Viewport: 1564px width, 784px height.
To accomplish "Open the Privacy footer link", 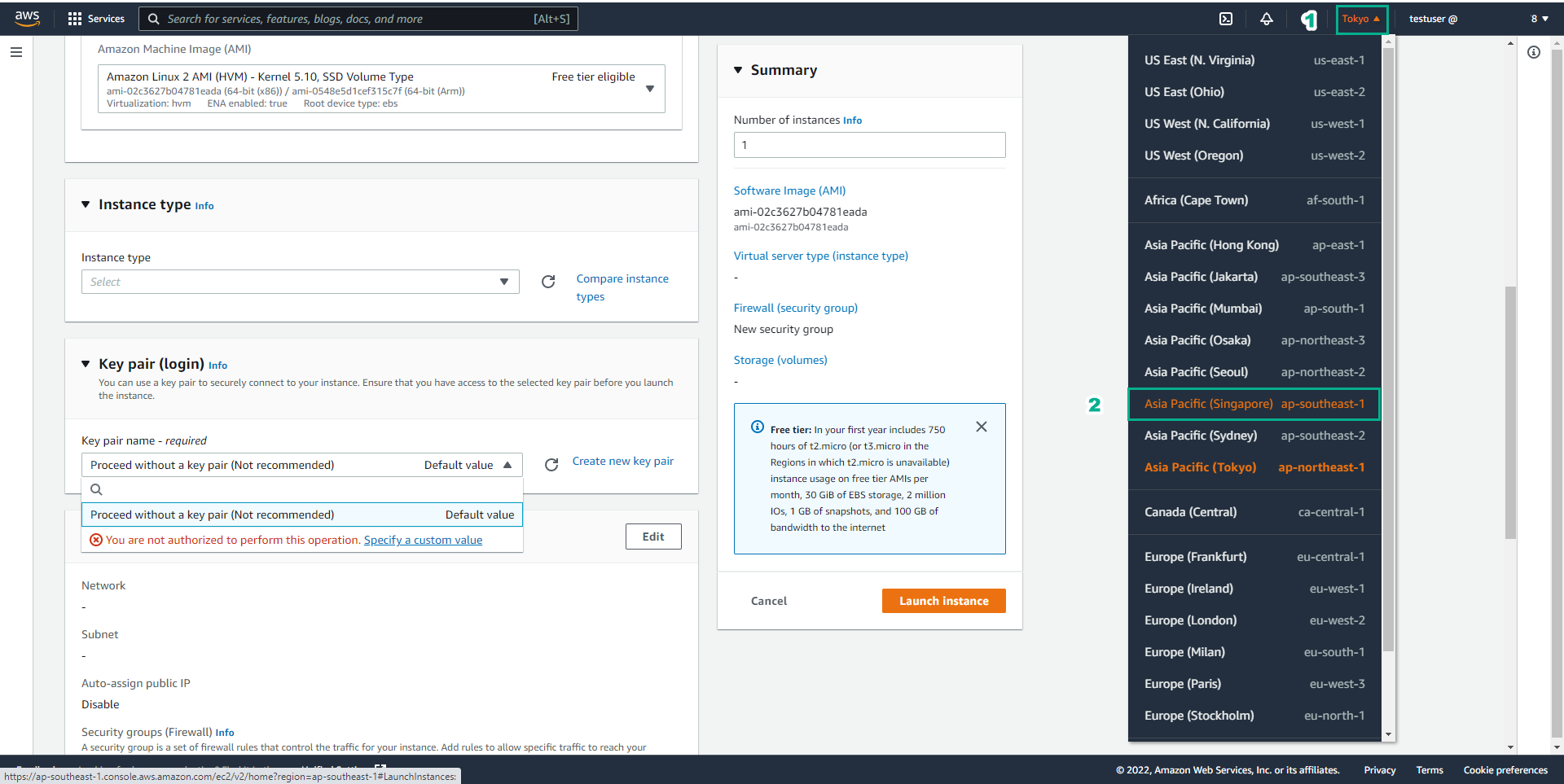I will coord(1380,770).
